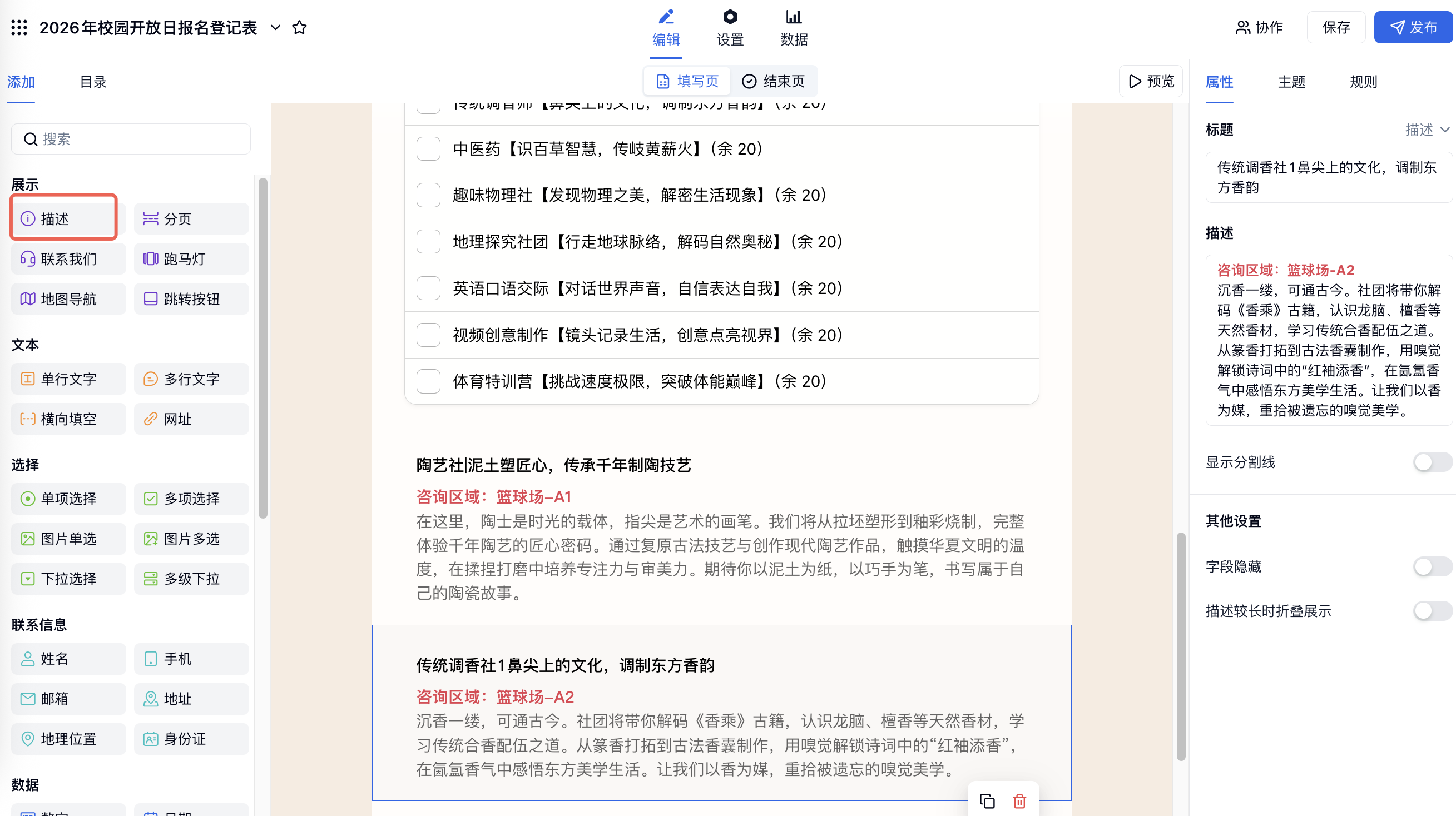Add a 单行文字 field

68,379
